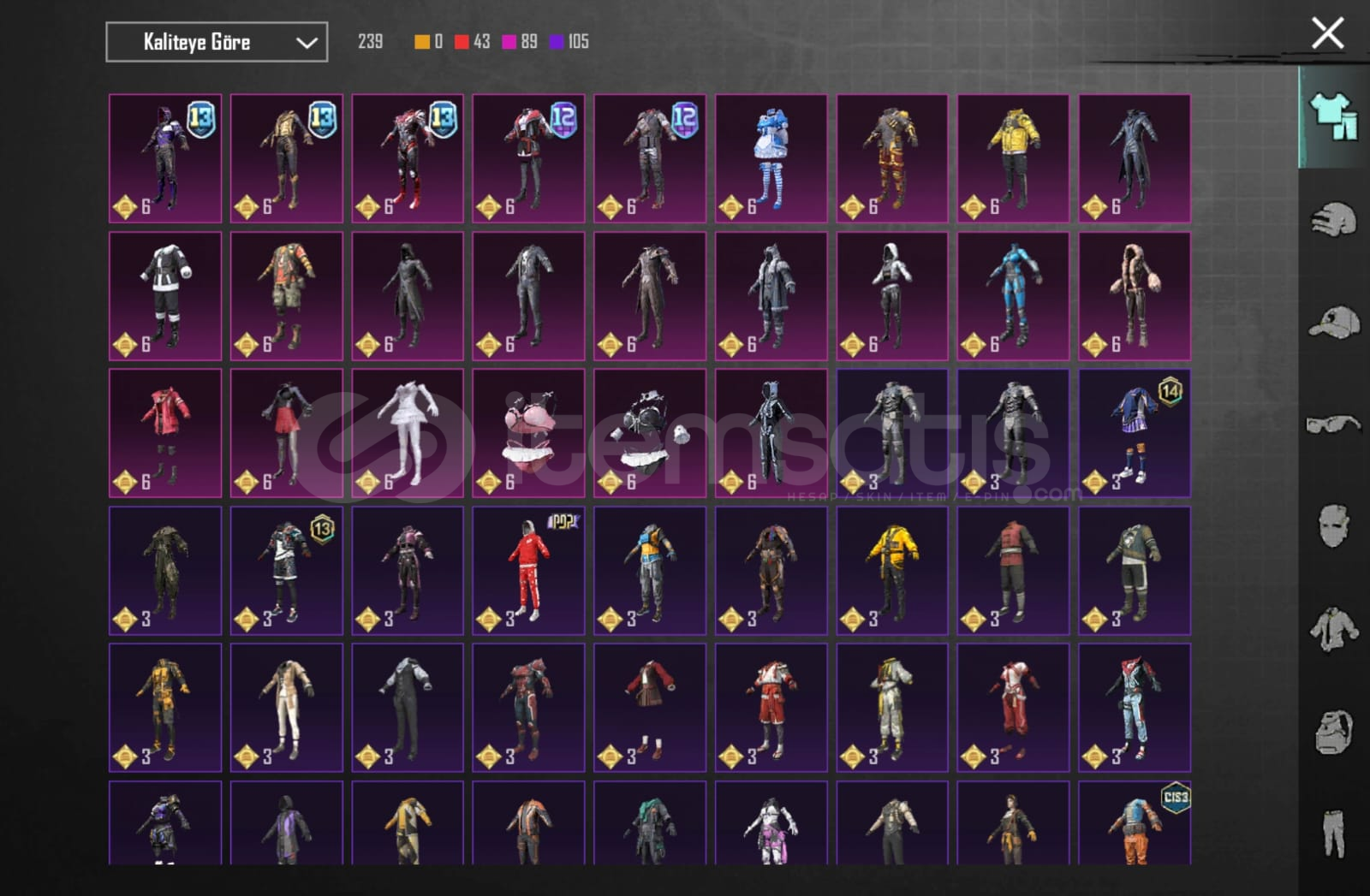Select the yellow jacket outfit with 6 rating
This screenshot has height=896, width=1370.
(1014, 158)
